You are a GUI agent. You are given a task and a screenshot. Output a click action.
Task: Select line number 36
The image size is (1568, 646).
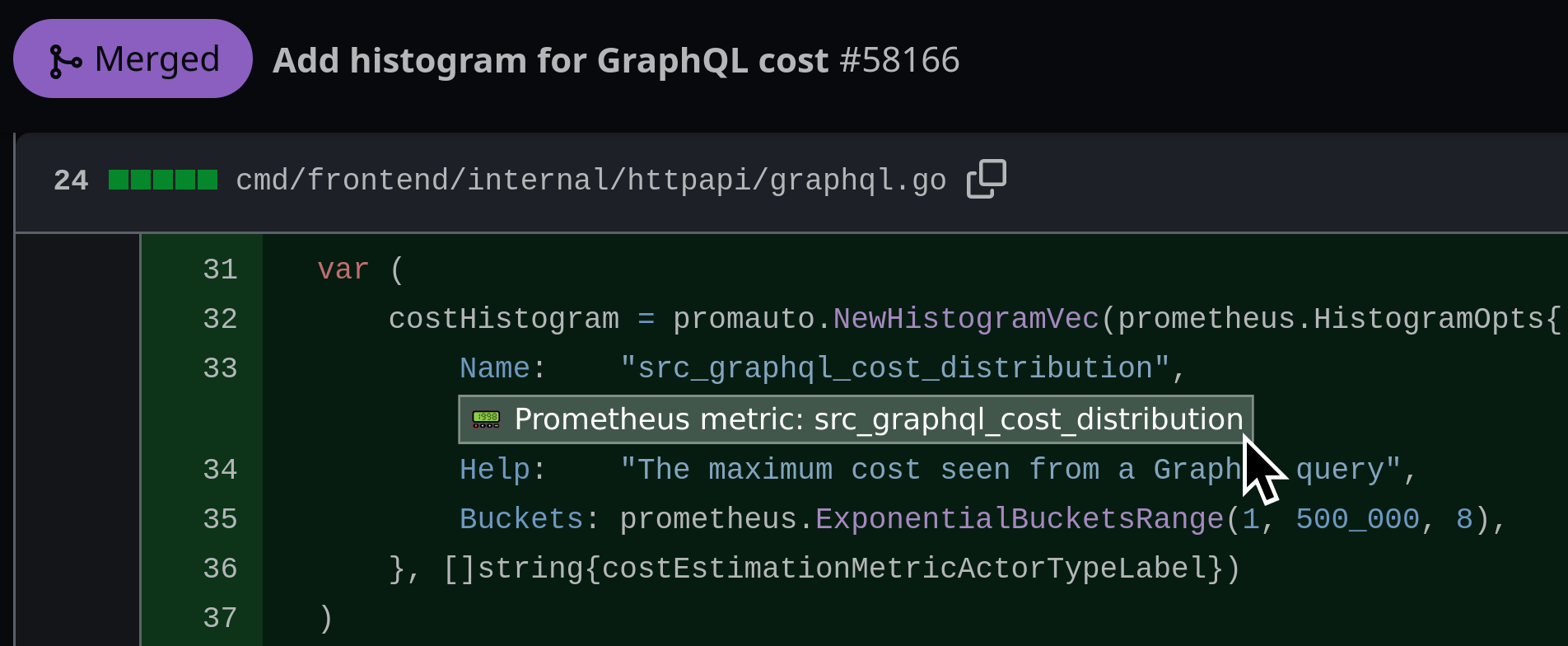220,569
